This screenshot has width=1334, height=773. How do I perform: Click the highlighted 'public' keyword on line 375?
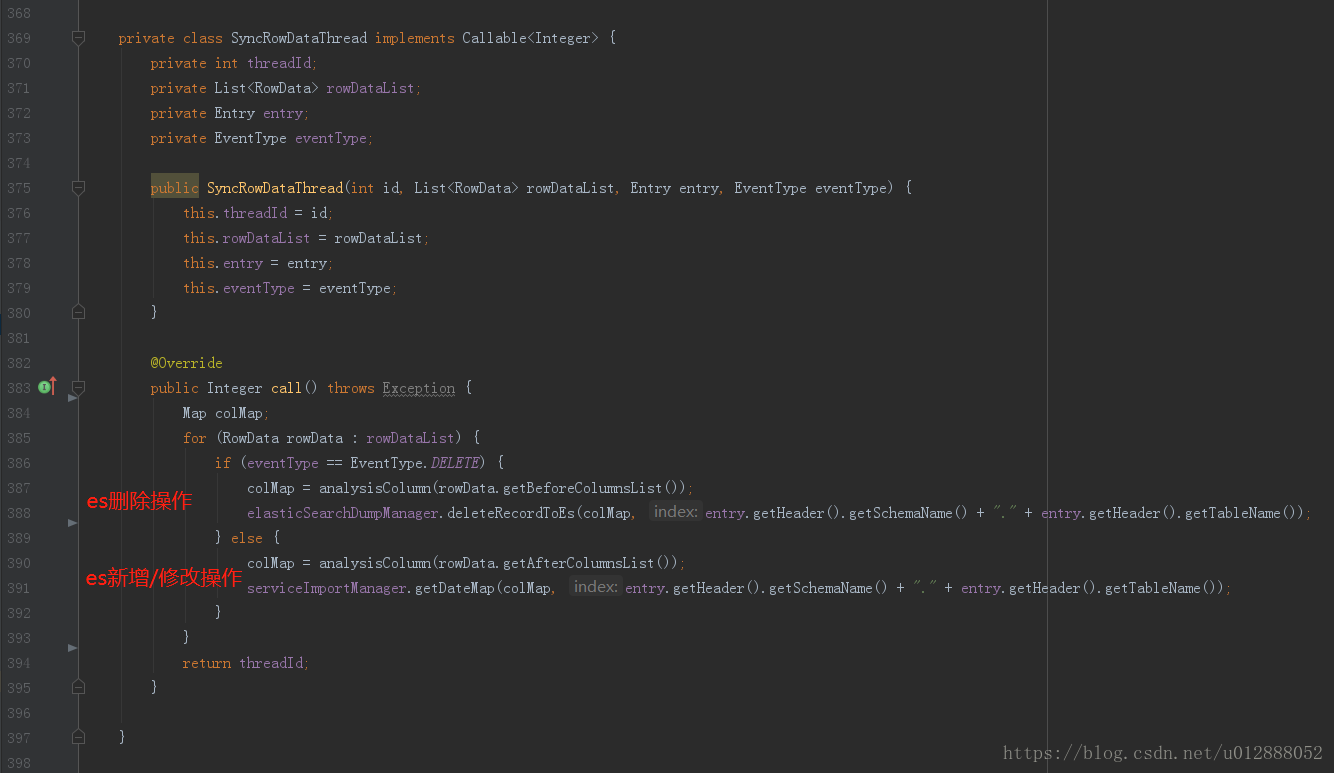point(175,188)
